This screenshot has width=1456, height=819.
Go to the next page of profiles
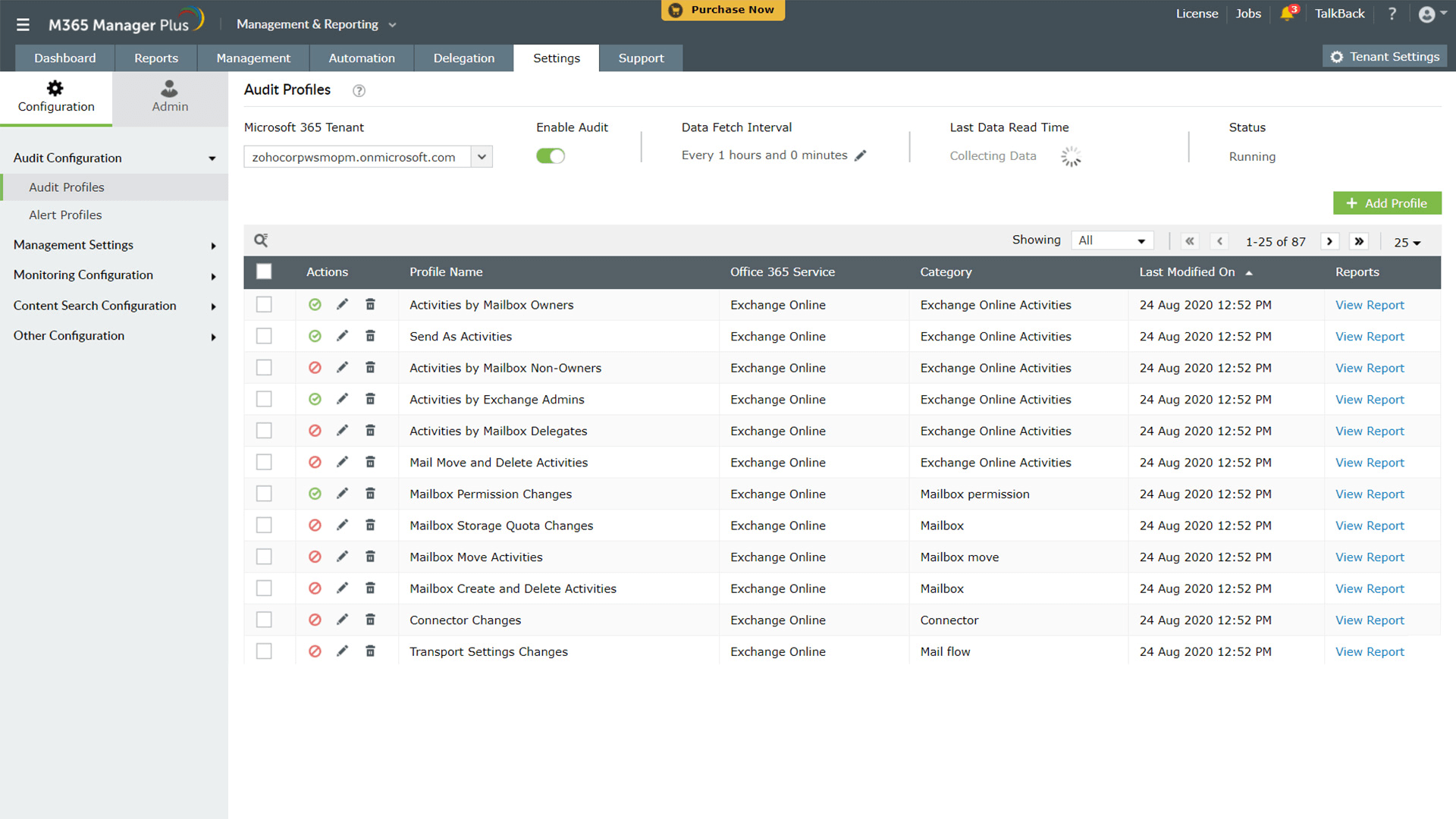[1329, 241]
